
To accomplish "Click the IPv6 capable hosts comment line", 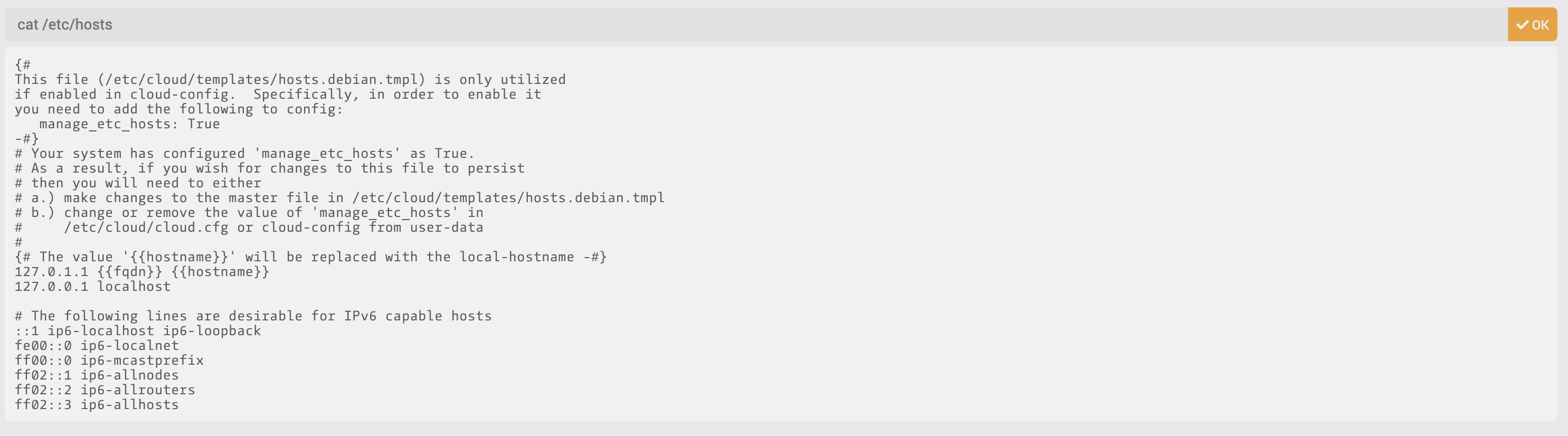I will point(253,316).
